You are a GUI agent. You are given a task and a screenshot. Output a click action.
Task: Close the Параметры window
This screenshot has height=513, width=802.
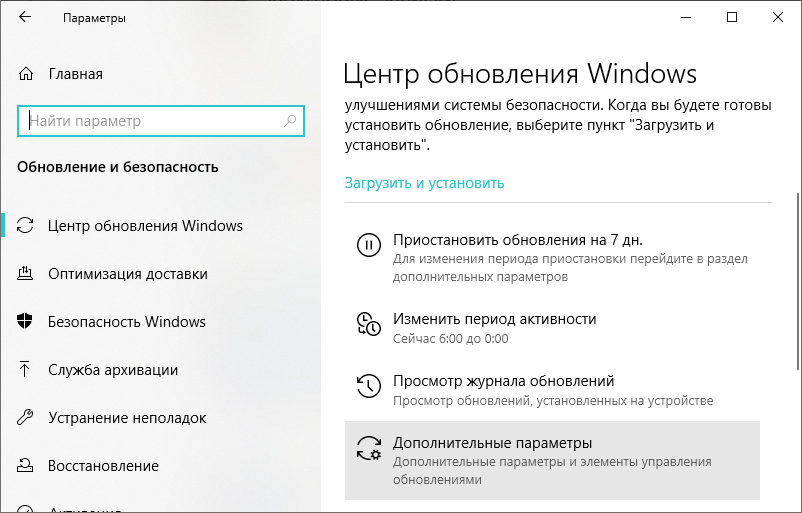click(778, 17)
